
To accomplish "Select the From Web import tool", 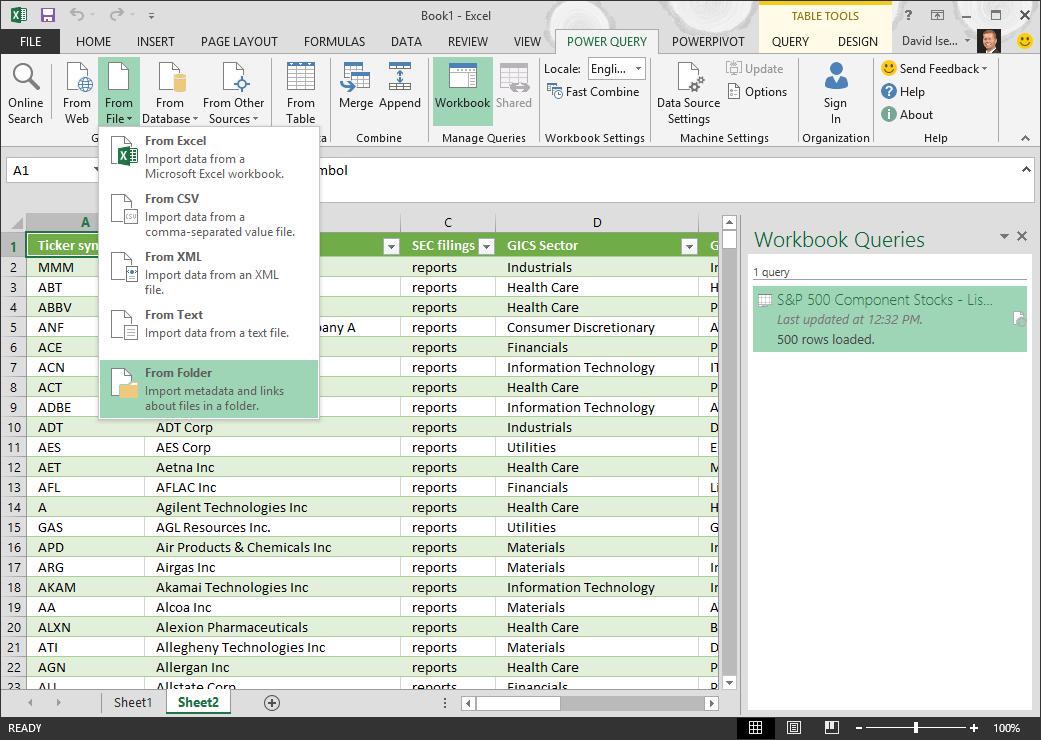I will pyautogui.click(x=76, y=90).
